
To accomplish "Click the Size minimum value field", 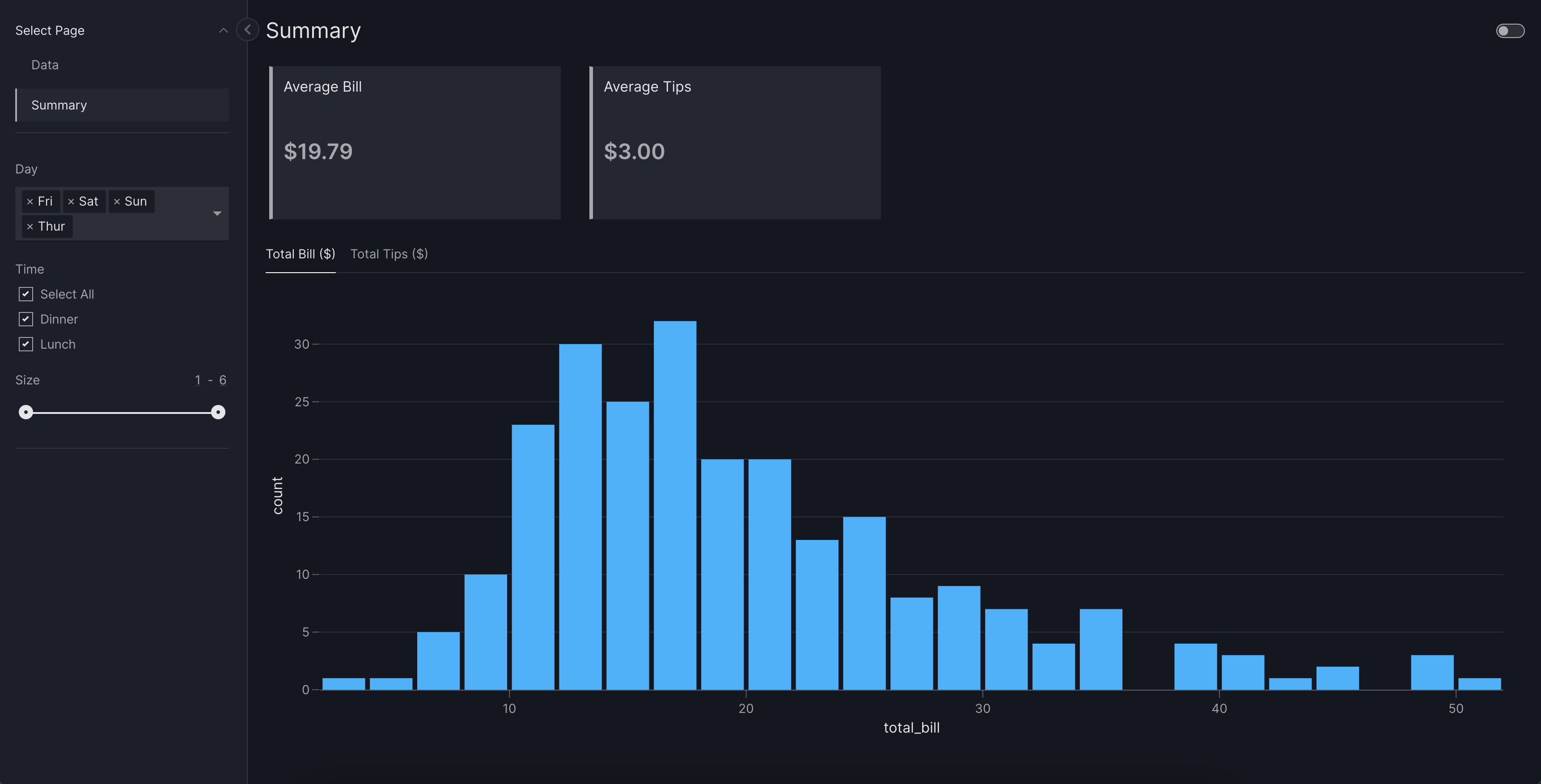I will 197,380.
